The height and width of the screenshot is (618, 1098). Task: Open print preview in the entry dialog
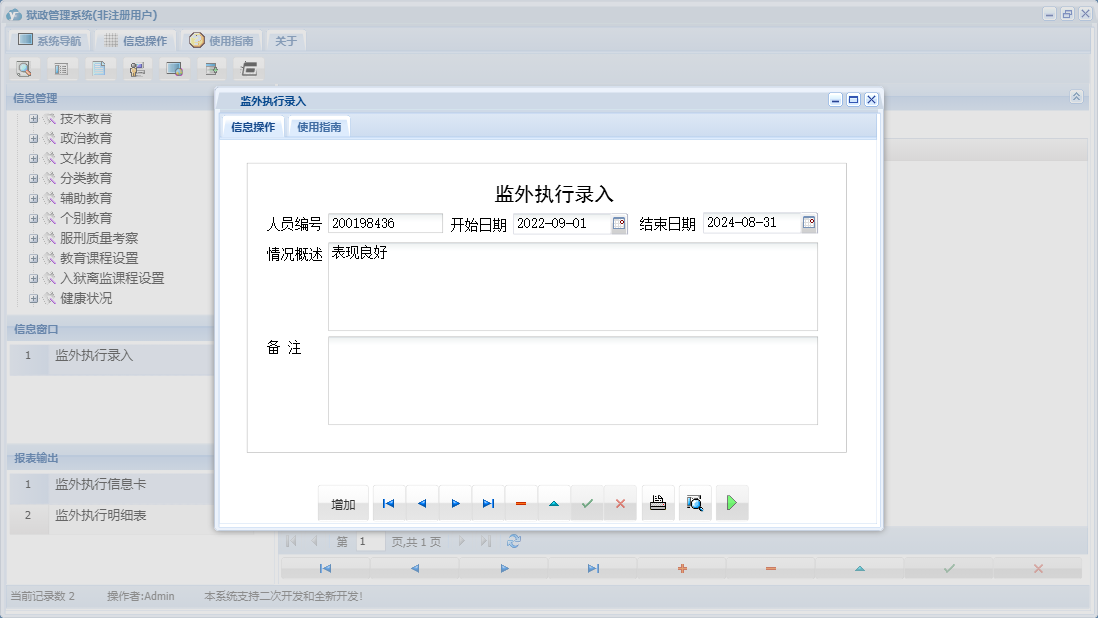[x=694, y=503]
